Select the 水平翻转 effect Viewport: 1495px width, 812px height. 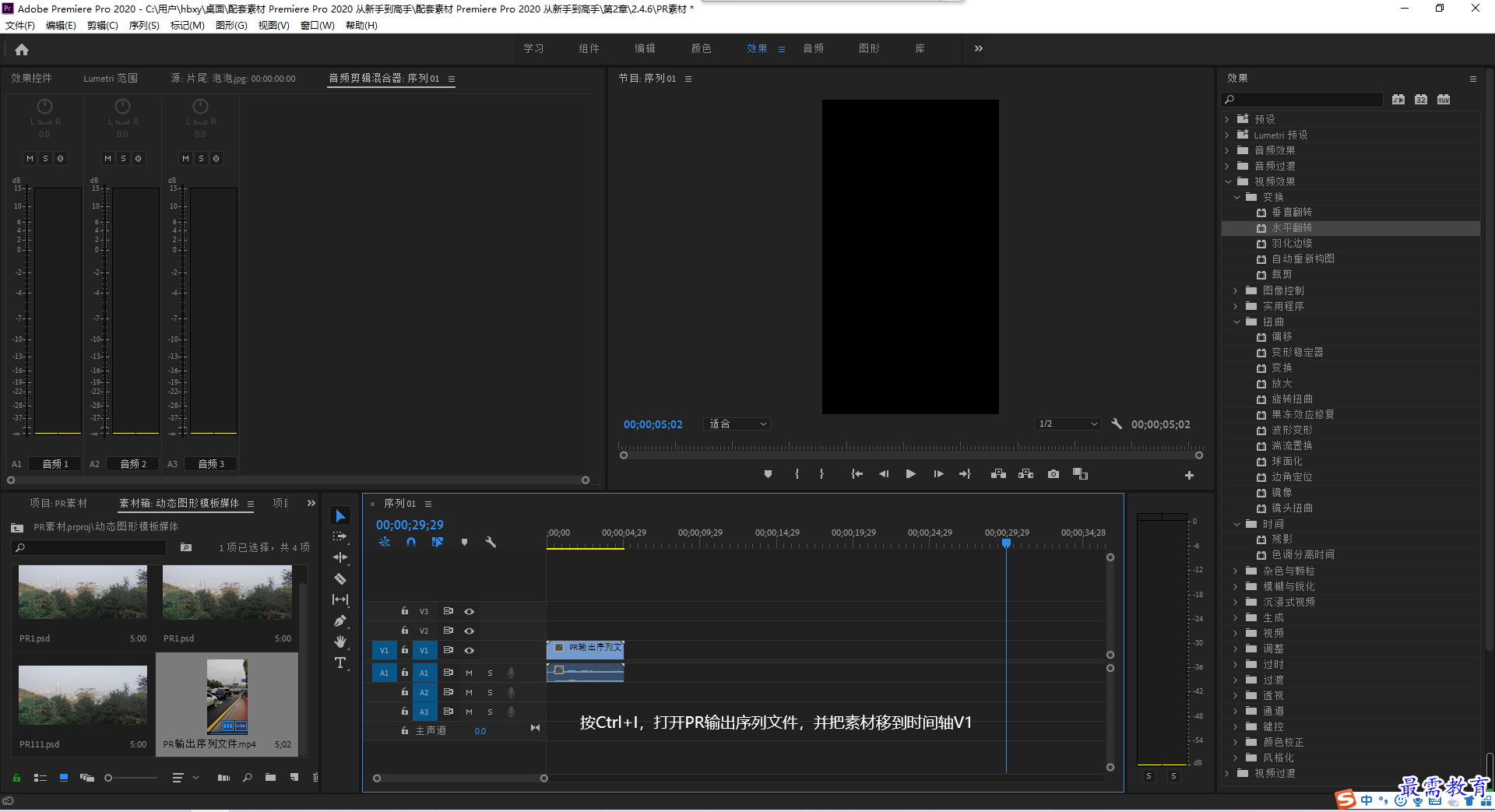tap(1351, 228)
